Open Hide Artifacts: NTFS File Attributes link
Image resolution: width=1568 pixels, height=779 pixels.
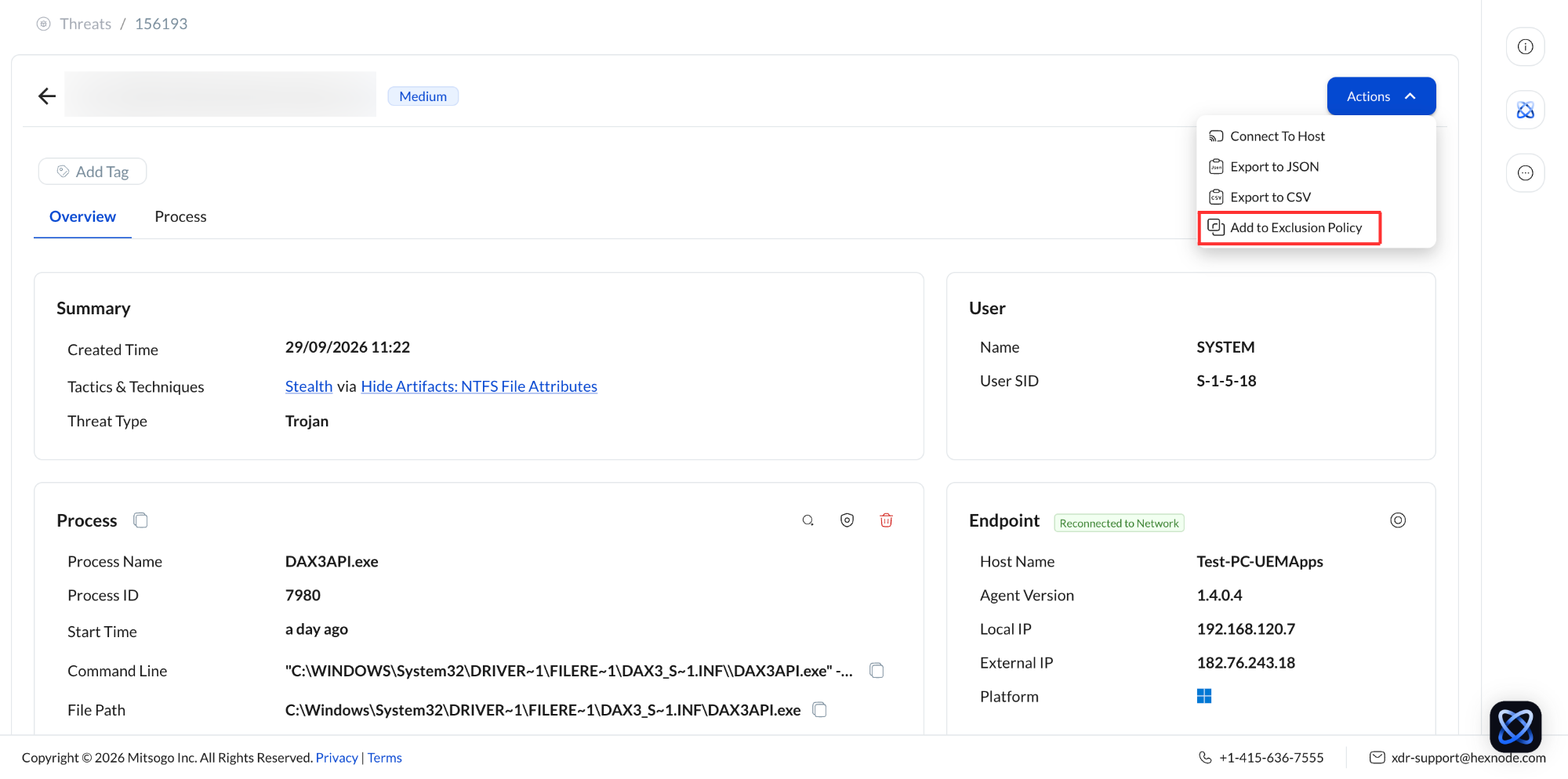tap(479, 386)
